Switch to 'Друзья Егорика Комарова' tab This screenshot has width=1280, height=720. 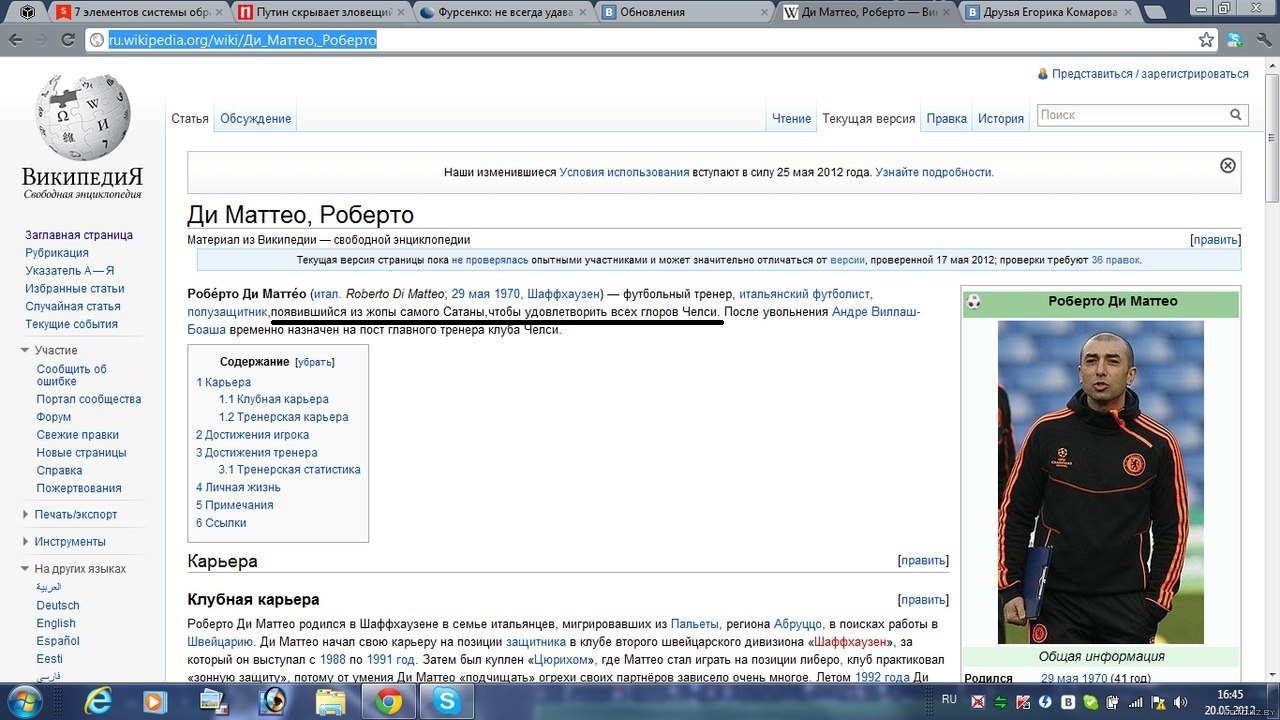[1047, 12]
